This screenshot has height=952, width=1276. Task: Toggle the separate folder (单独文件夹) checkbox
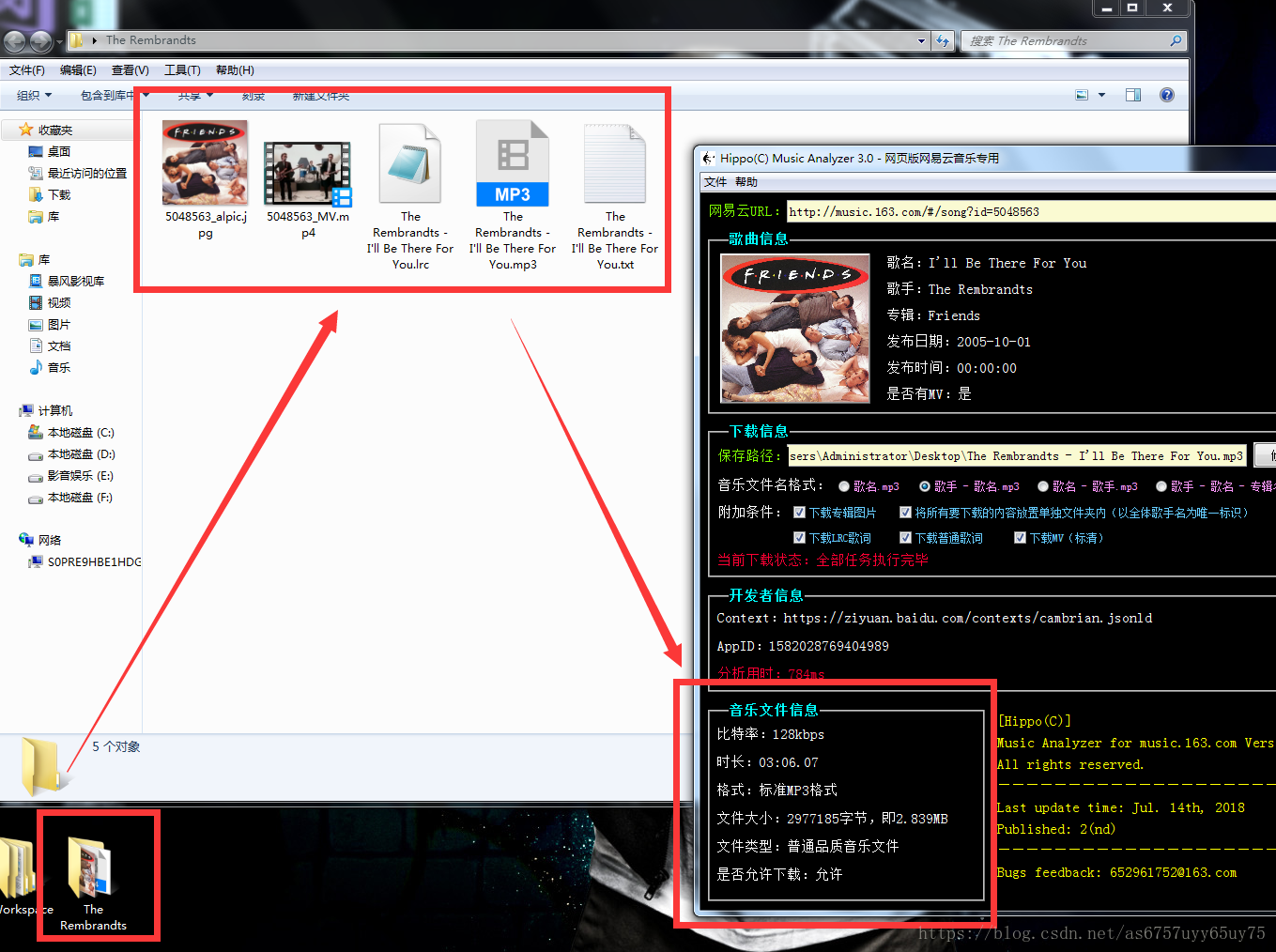[x=906, y=513]
